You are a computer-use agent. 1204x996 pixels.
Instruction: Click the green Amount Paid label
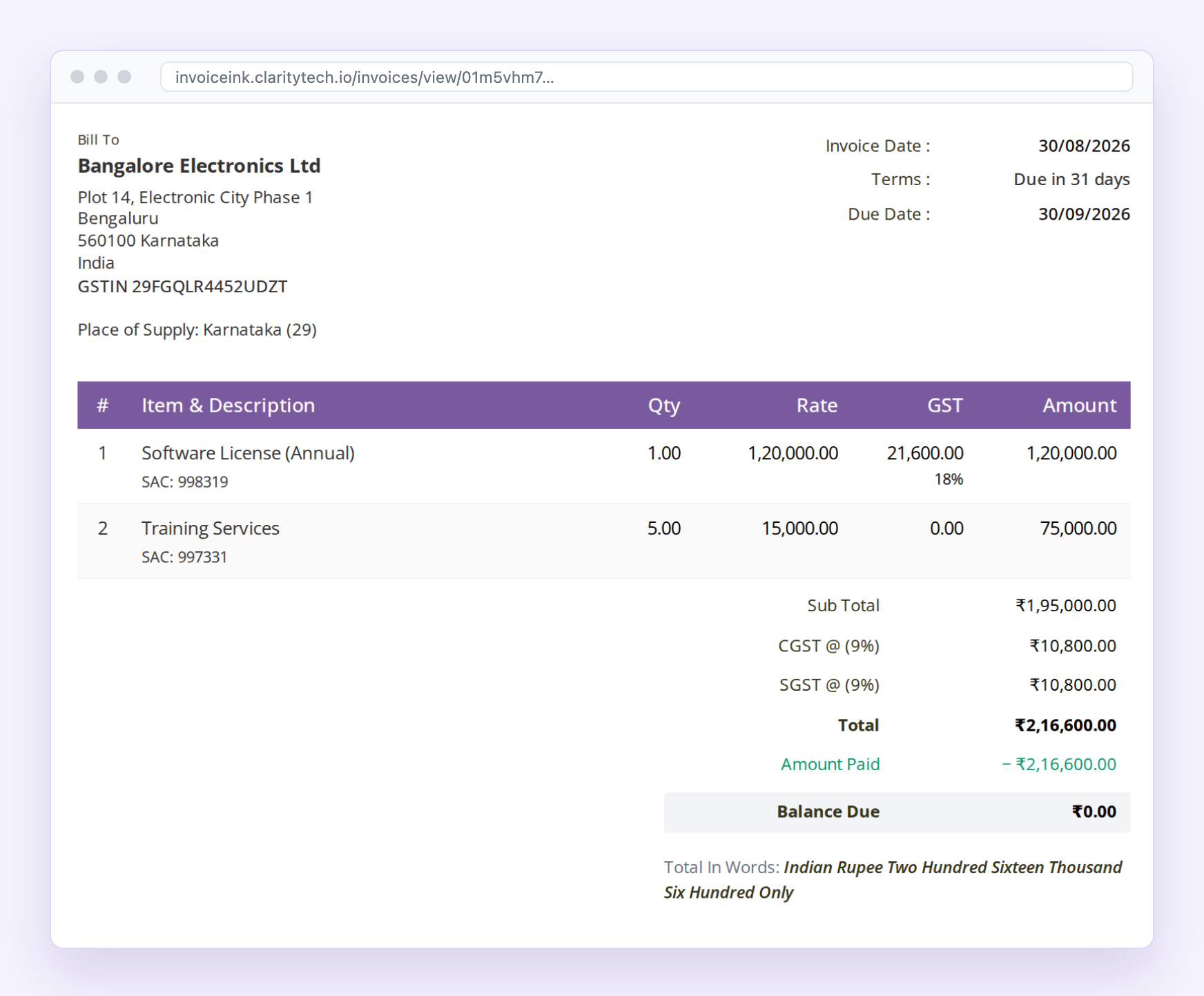pyautogui.click(x=830, y=765)
